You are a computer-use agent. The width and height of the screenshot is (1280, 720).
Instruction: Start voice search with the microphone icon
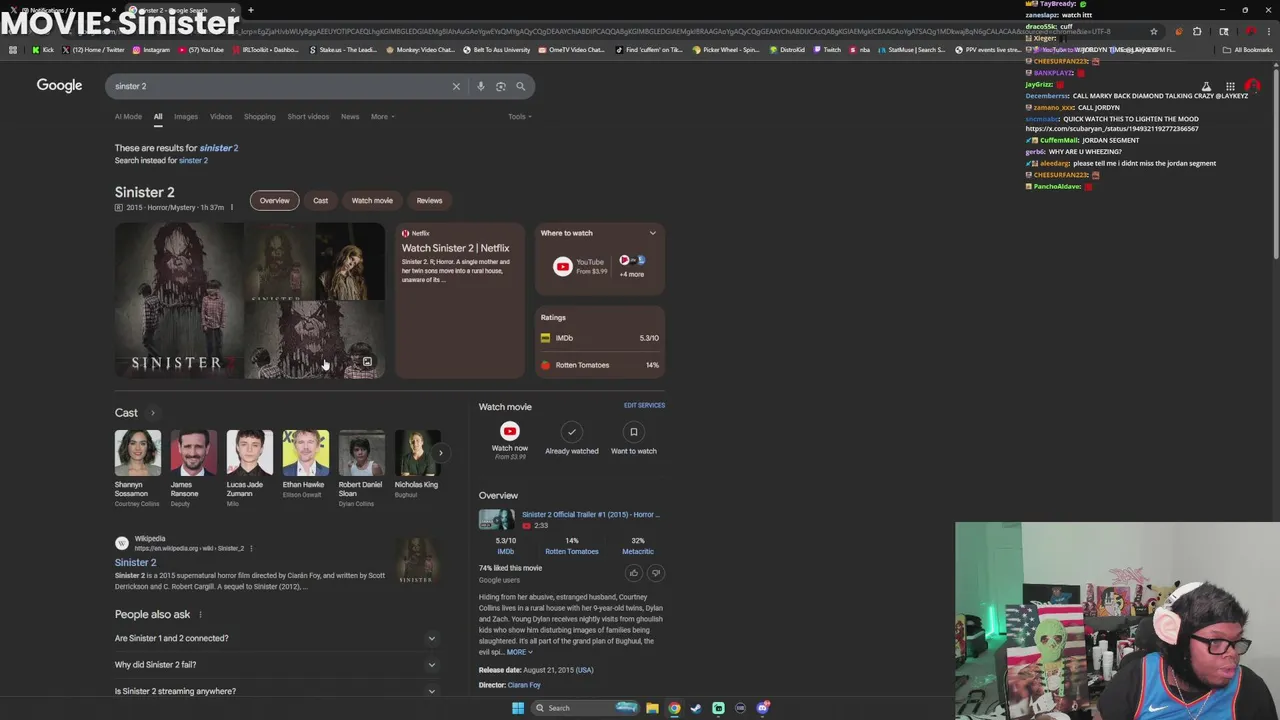[481, 86]
